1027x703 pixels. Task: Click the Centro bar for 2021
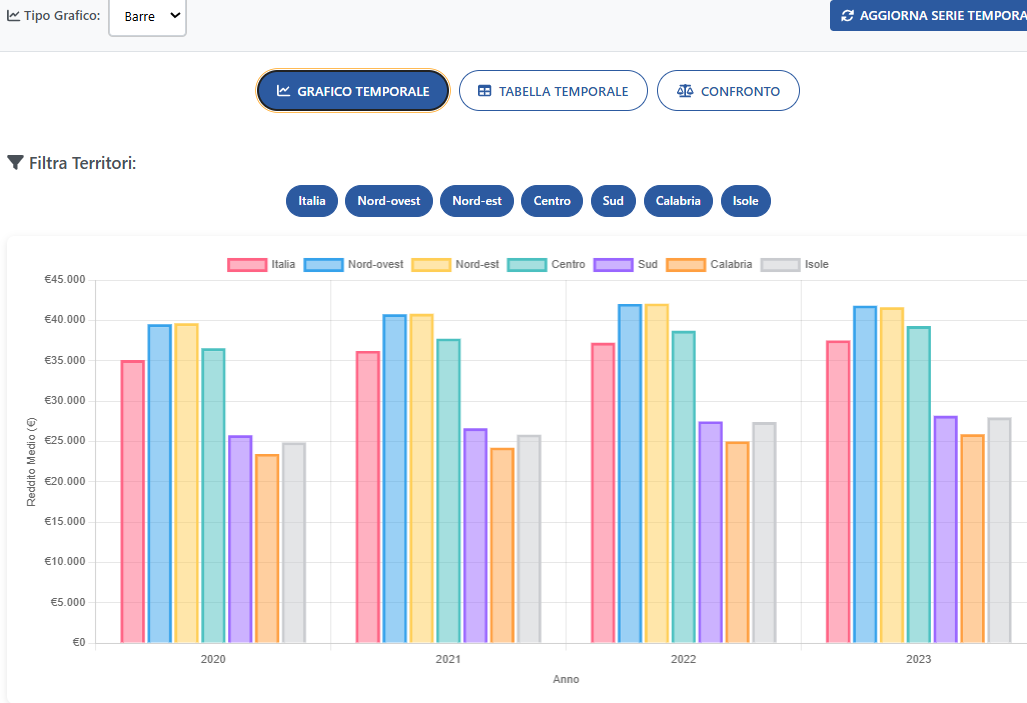[x=449, y=491]
